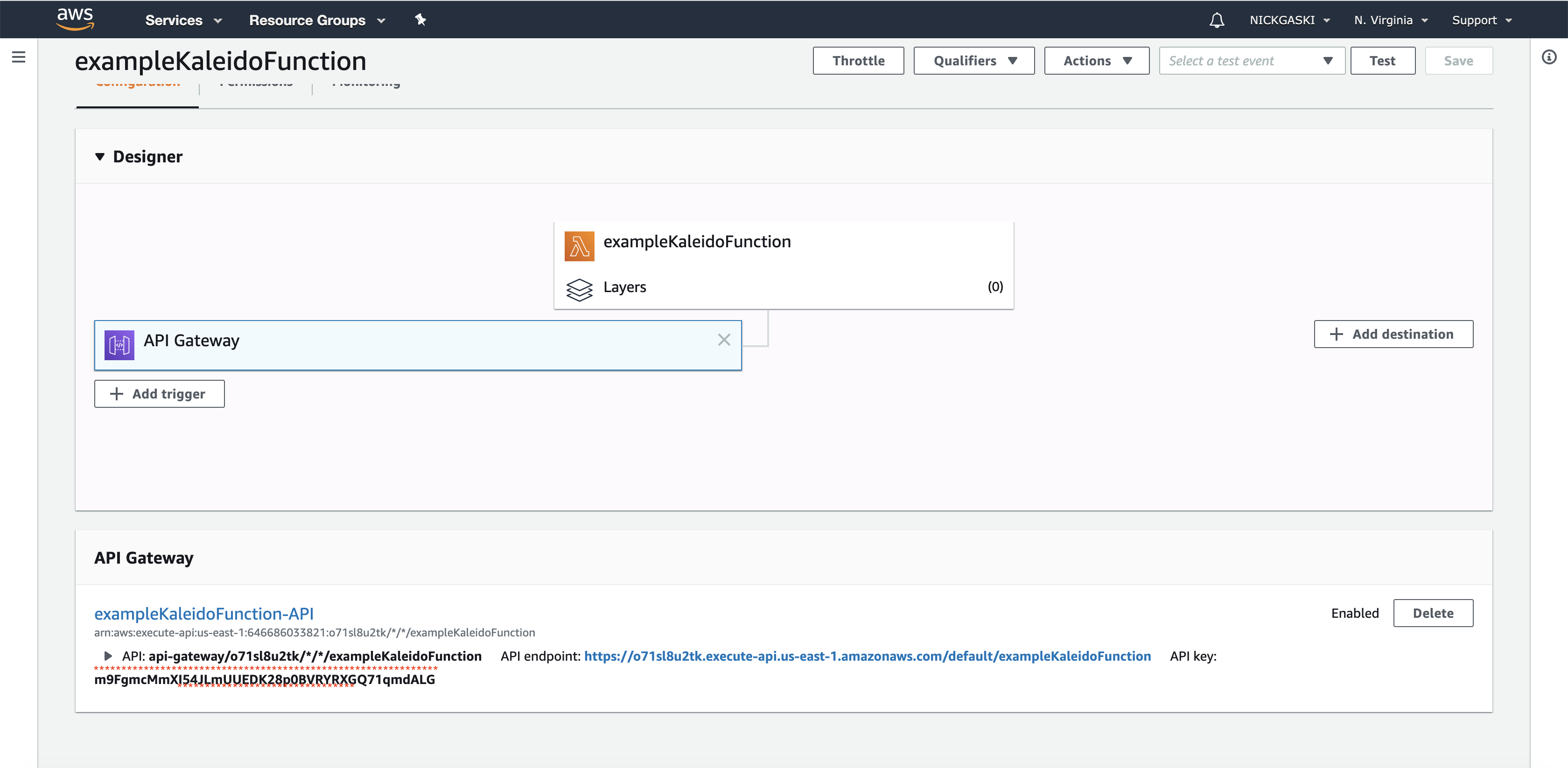Delete the API Gateway trigger
The image size is (1568, 768).
point(1433,613)
